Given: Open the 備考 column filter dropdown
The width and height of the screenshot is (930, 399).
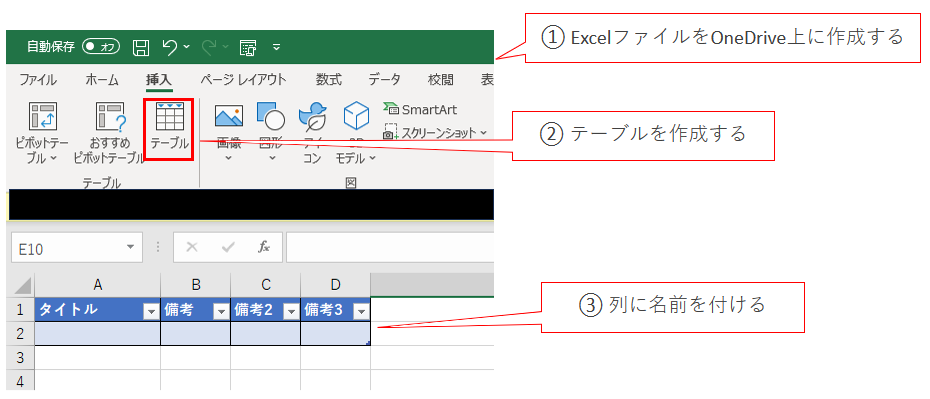Looking at the screenshot, I should coord(221,312).
